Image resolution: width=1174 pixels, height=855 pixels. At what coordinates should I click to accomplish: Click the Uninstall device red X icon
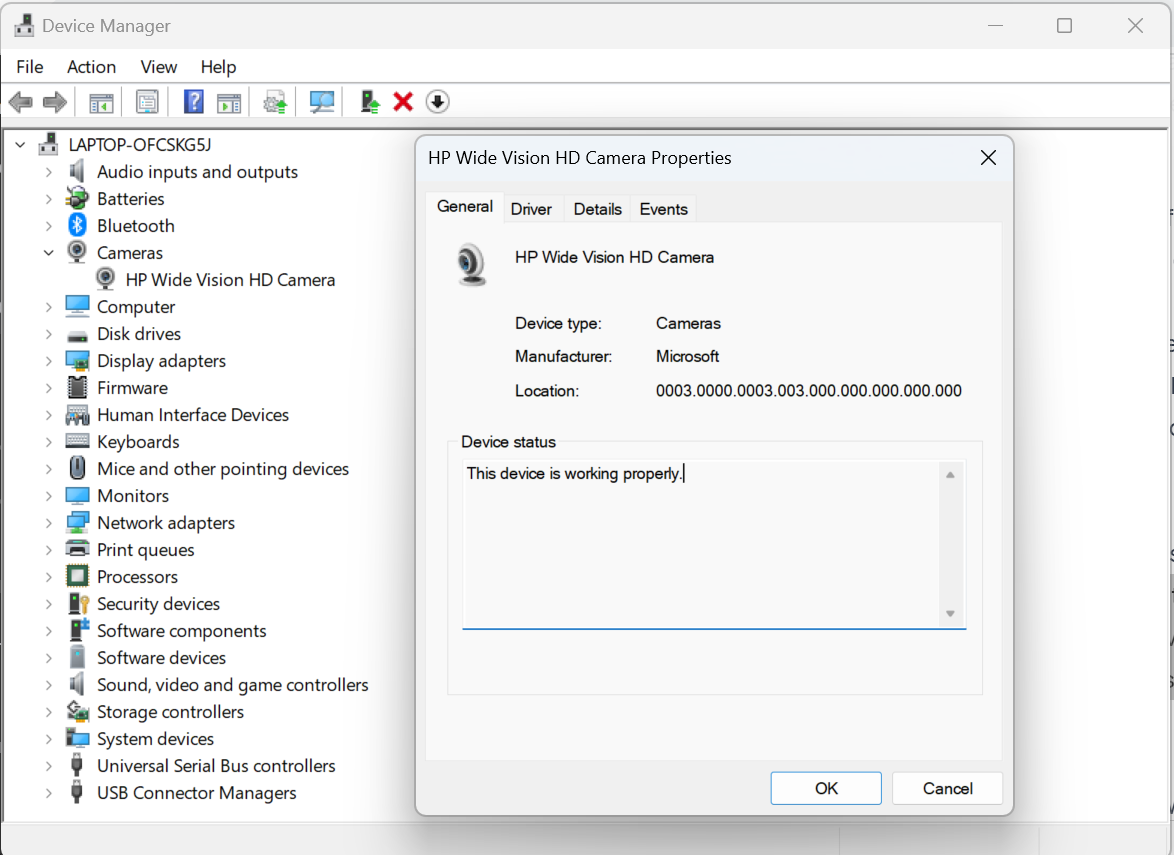tap(403, 101)
